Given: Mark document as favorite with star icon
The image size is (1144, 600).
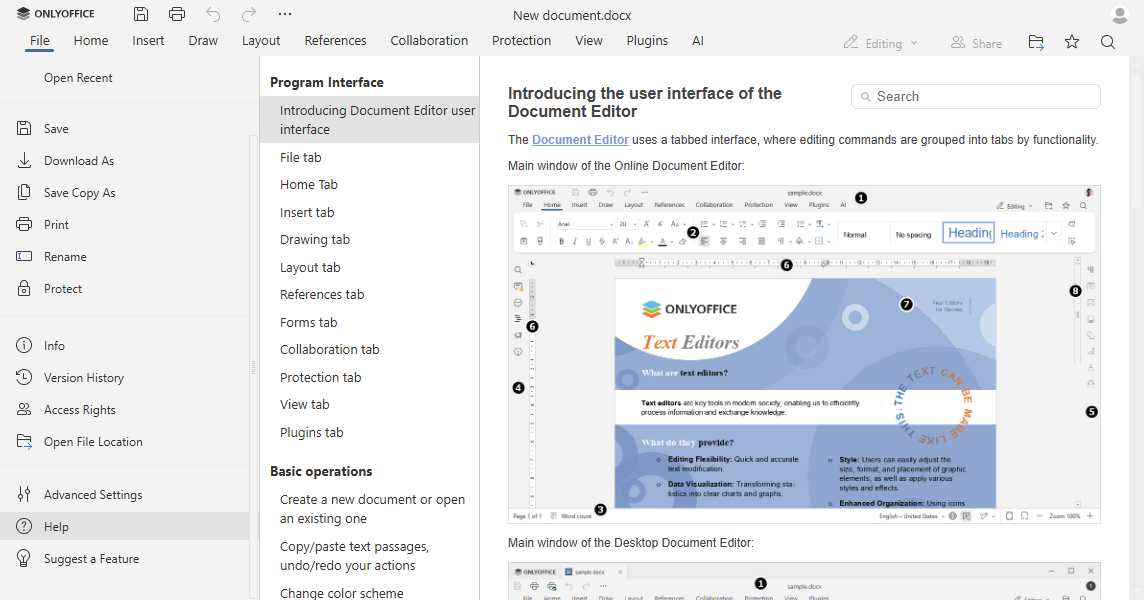Looking at the screenshot, I should (x=1072, y=42).
